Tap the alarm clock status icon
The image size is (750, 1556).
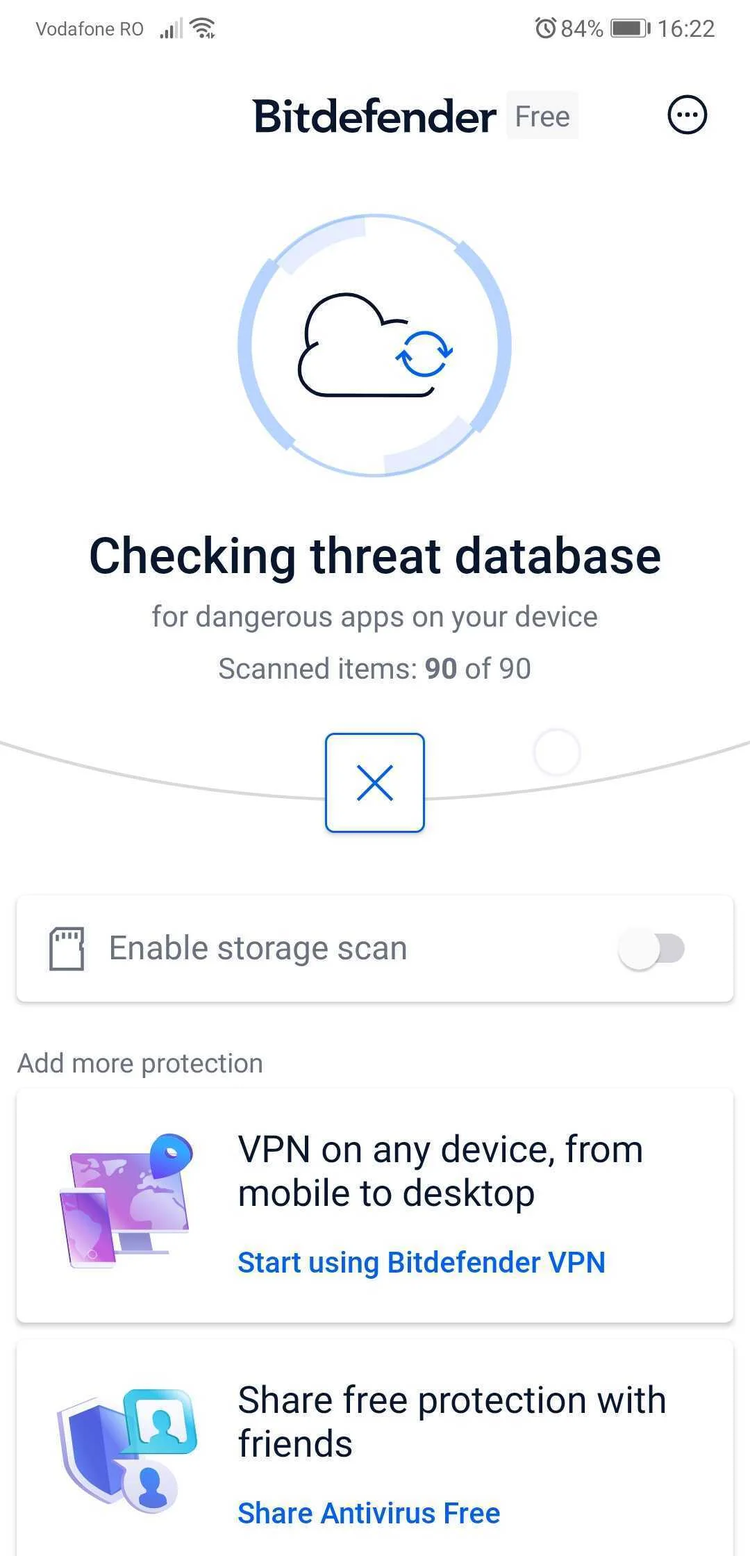pyautogui.click(x=545, y=28)
